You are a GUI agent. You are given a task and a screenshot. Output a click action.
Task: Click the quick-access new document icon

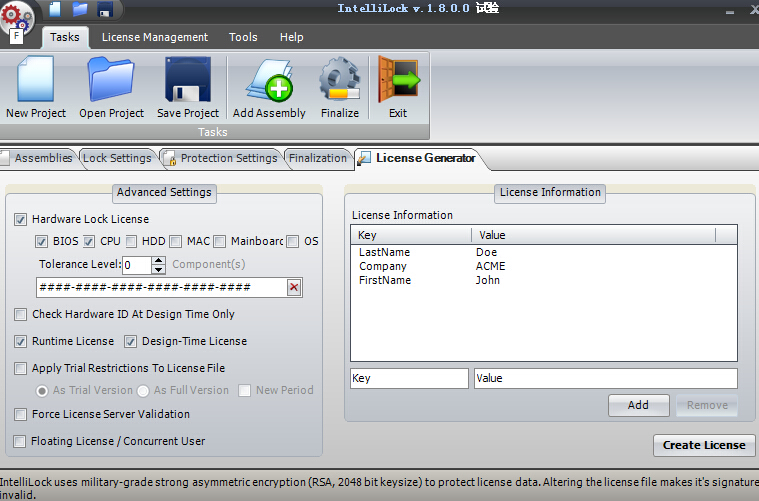point(55,9)
